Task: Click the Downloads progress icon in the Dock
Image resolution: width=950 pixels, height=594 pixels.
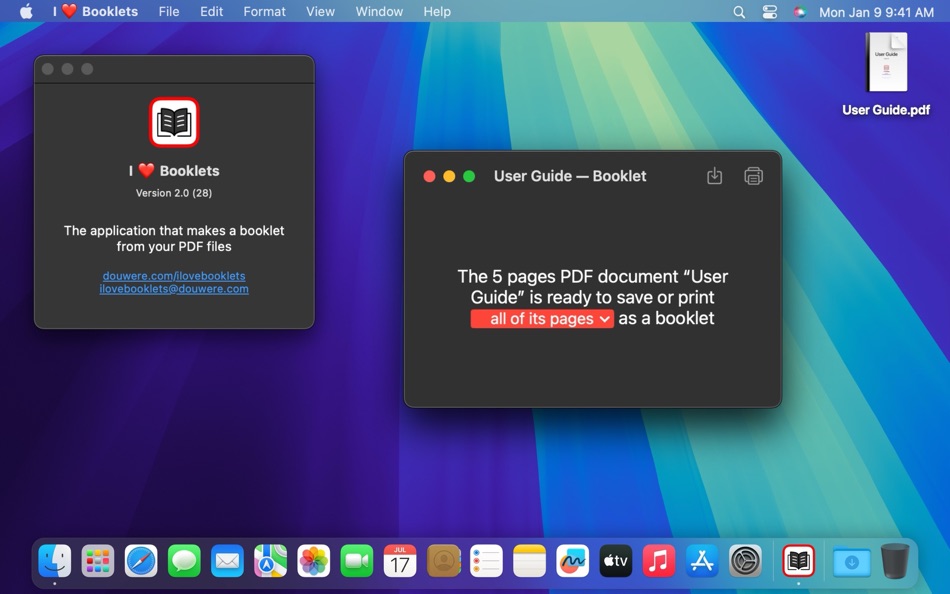Action: (x=850, y=561)
